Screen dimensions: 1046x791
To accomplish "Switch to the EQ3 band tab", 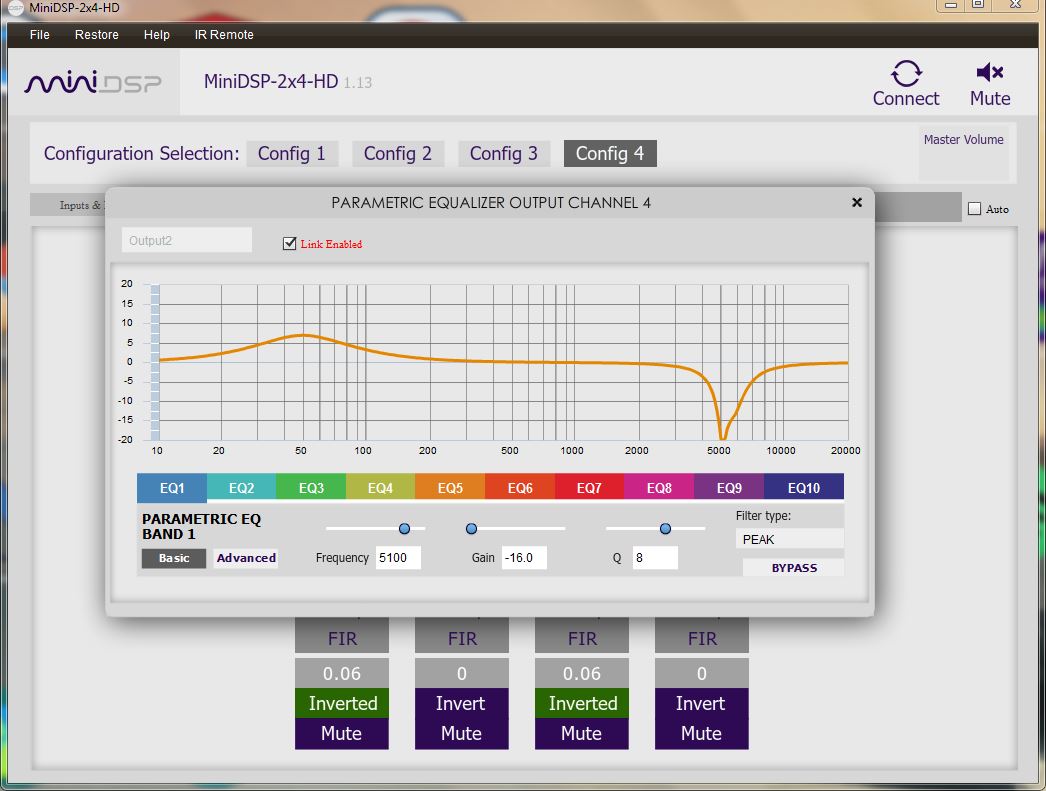I will [311, 488].
